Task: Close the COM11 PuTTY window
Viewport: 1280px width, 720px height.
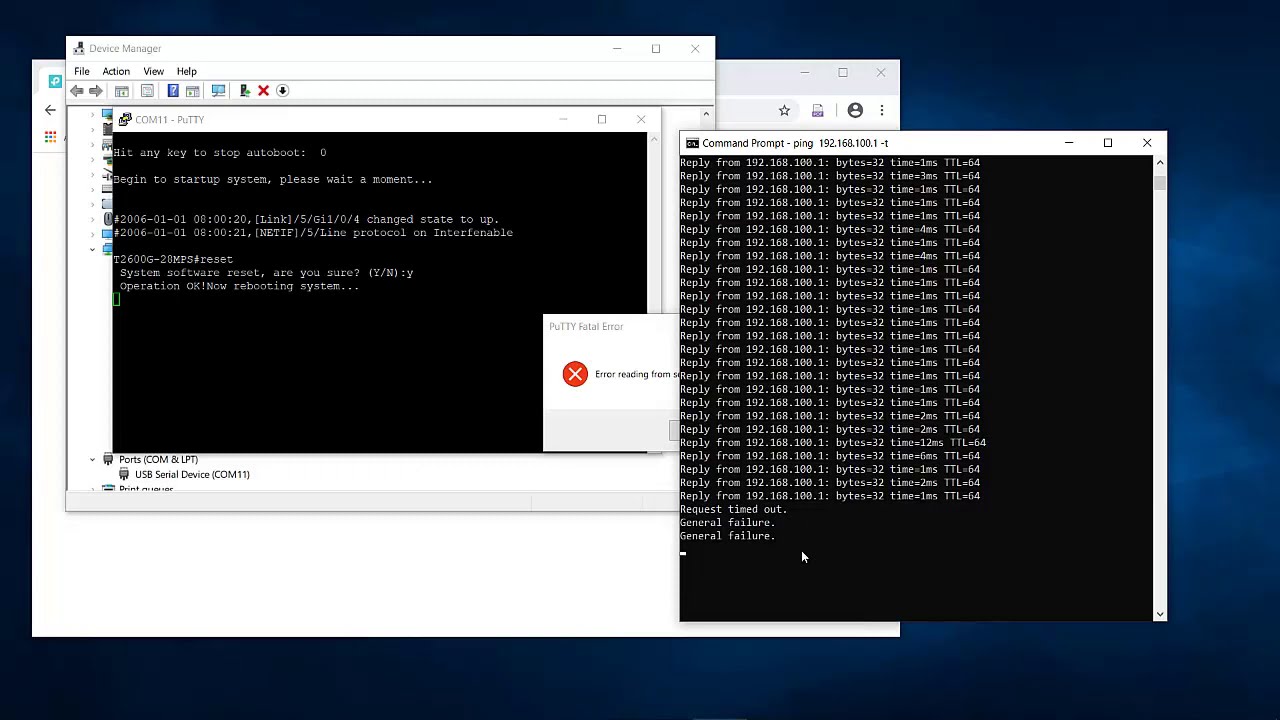Action: (641, 119)
